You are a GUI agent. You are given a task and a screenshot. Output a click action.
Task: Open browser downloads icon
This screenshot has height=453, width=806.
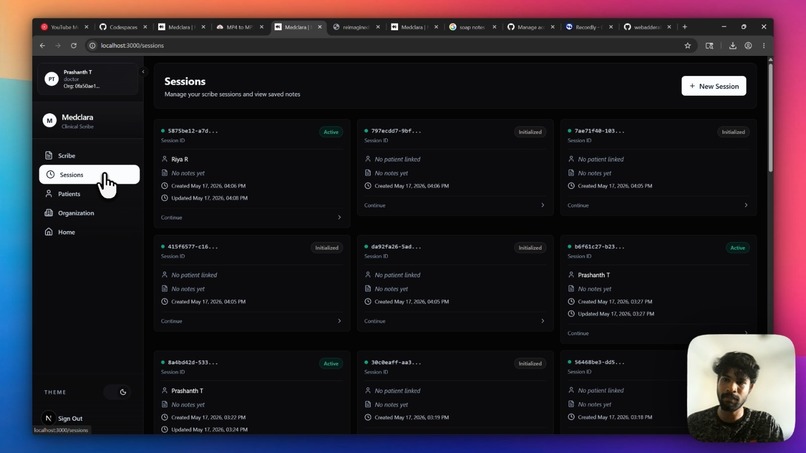tap(732, 46)
